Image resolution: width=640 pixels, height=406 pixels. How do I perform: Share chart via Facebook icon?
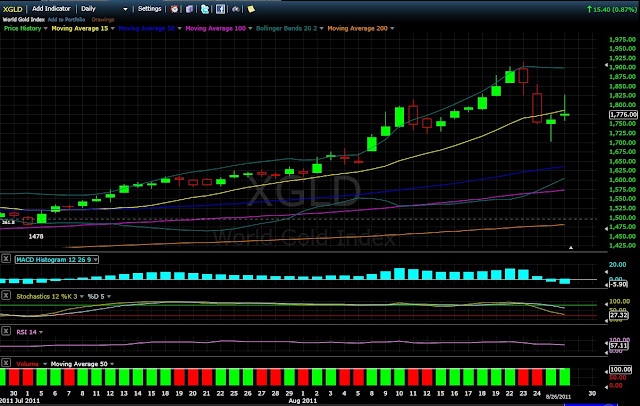click(x=220, y=9)
